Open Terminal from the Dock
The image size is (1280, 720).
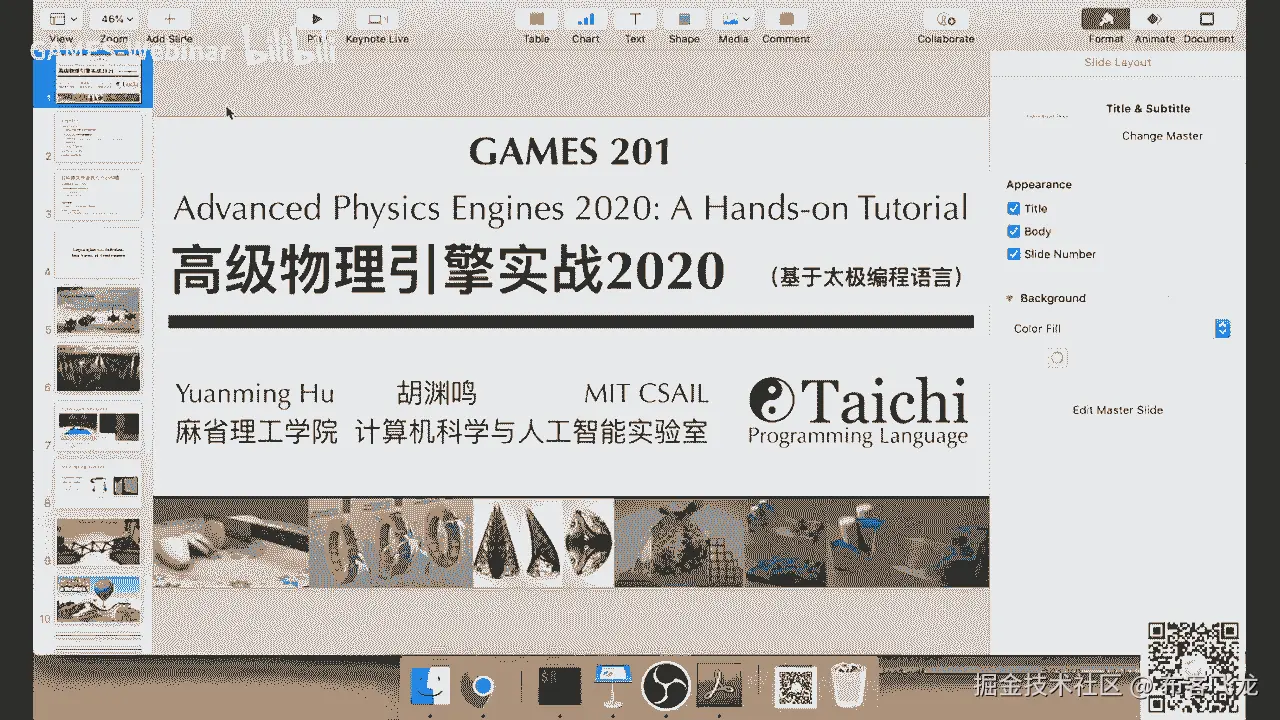click(559, 686)
